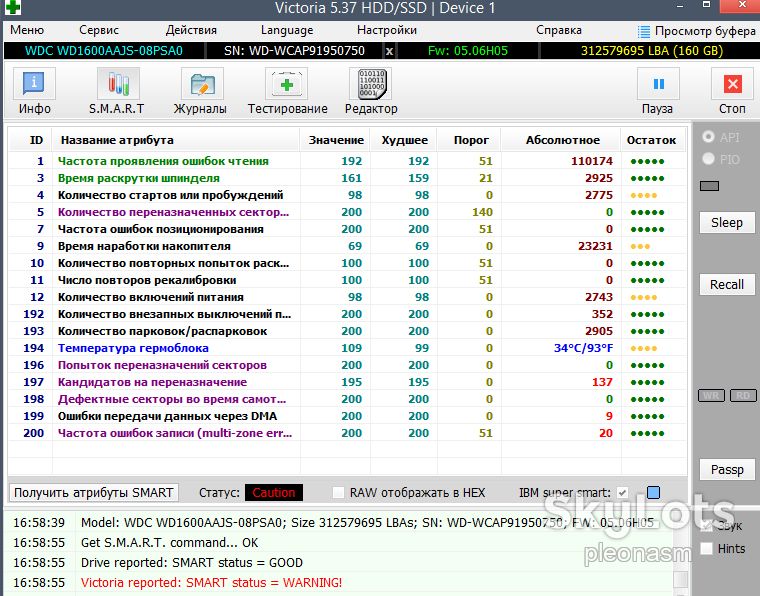The image size is (760, 596).
Task: Select the PIO radio option
Action: 708,159
